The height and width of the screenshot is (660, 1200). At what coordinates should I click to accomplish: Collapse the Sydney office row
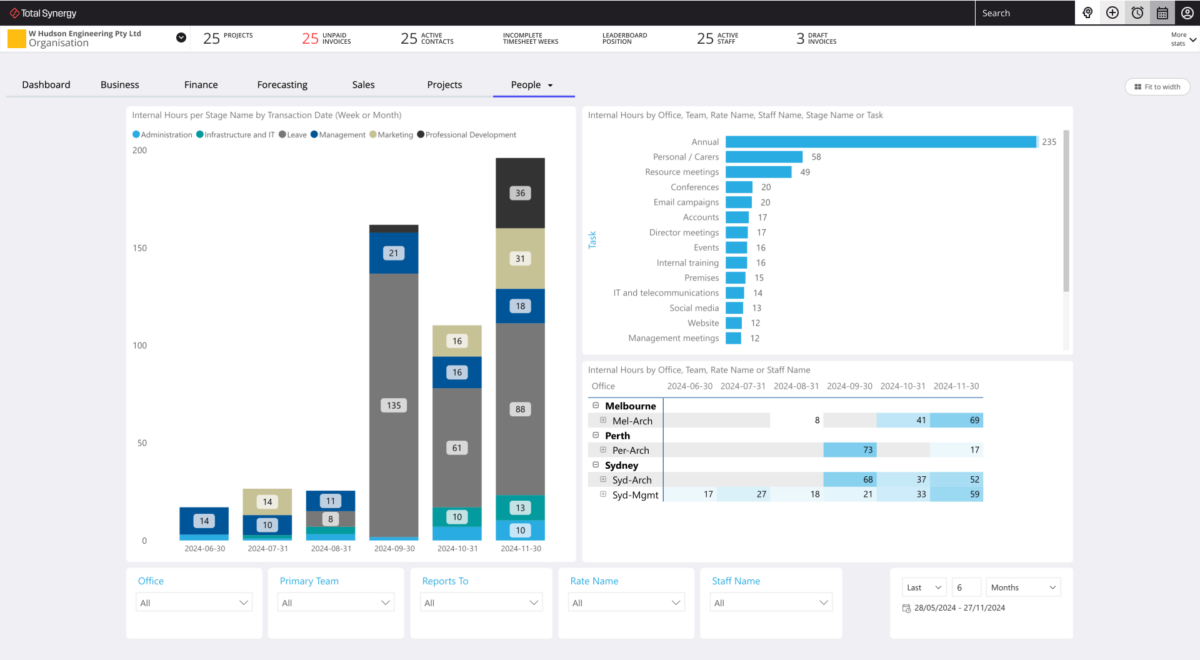pos(598,465)
